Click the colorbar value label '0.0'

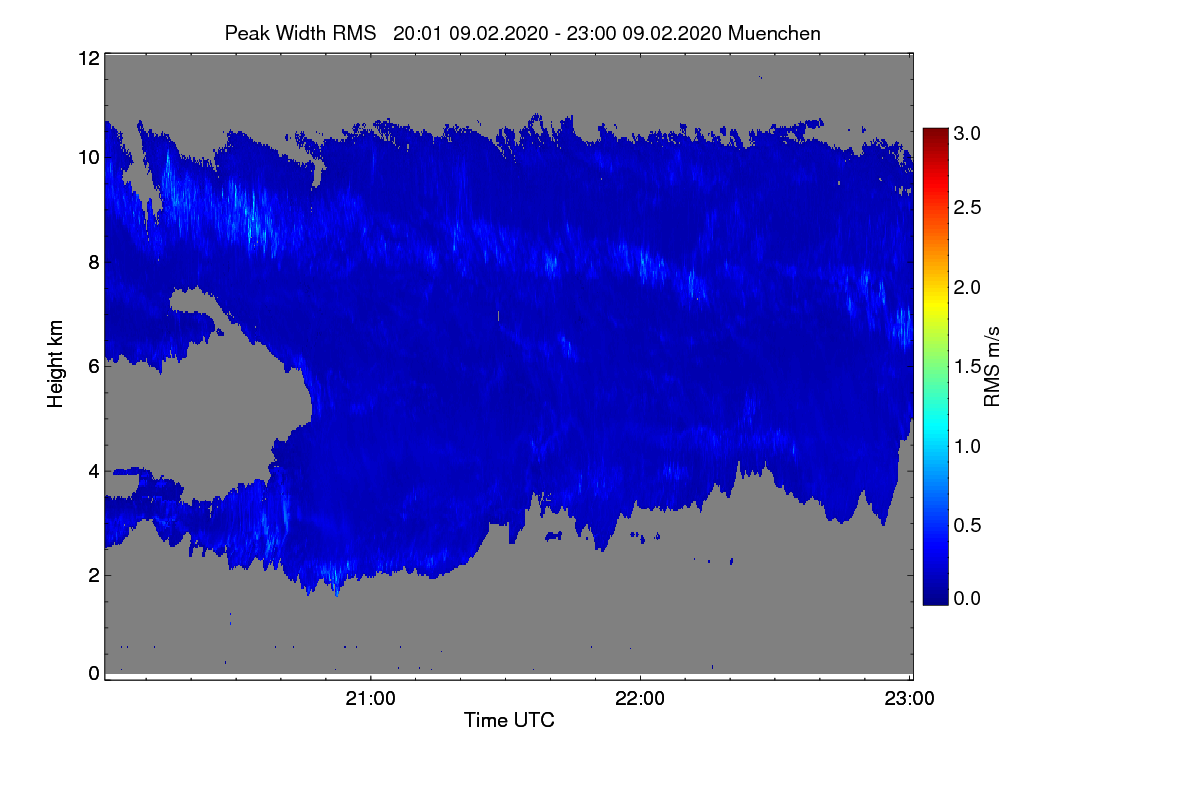point(967,598)
